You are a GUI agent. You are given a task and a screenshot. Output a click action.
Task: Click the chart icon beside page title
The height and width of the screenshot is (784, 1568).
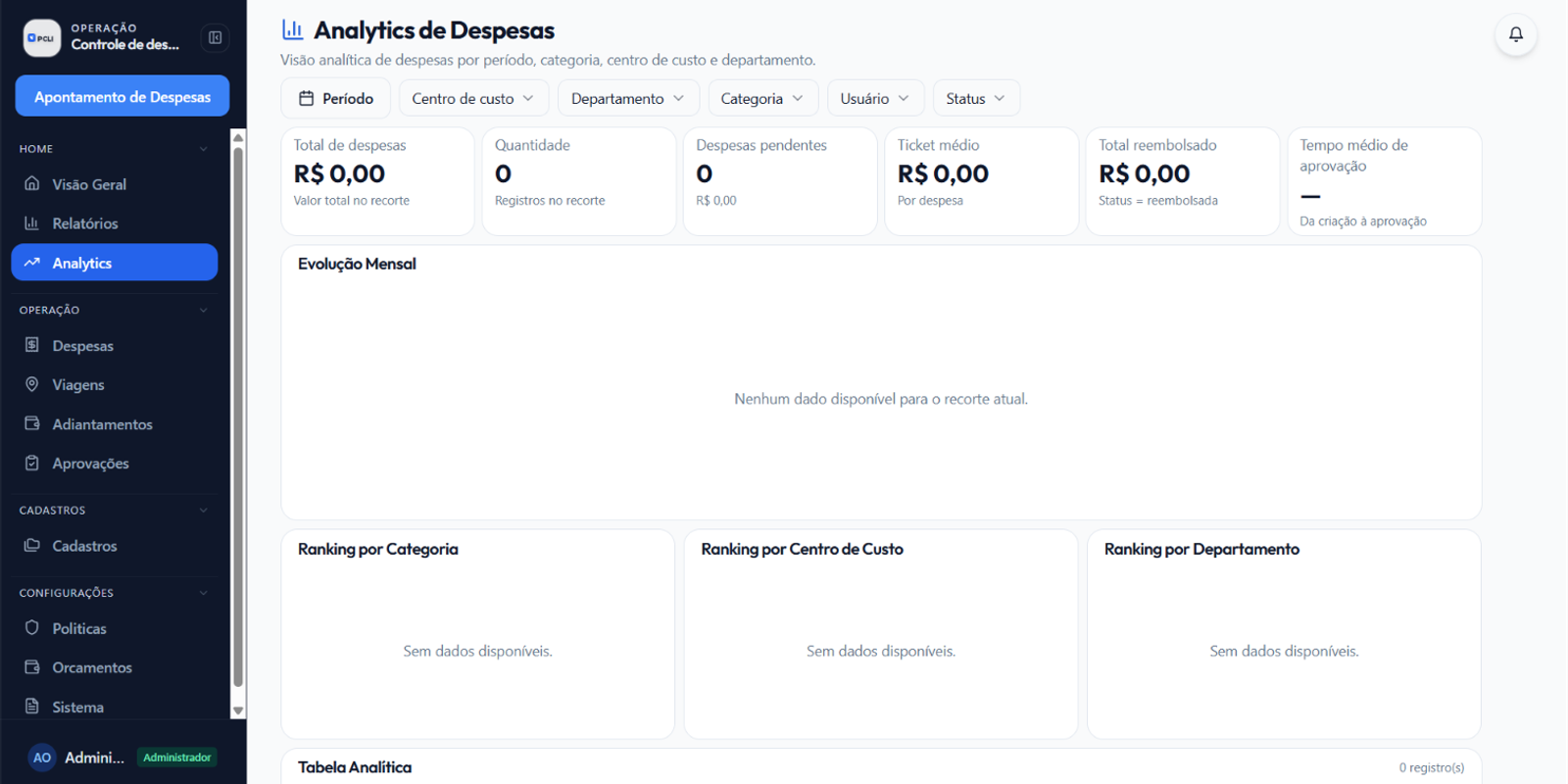click(x=292, y=30)
